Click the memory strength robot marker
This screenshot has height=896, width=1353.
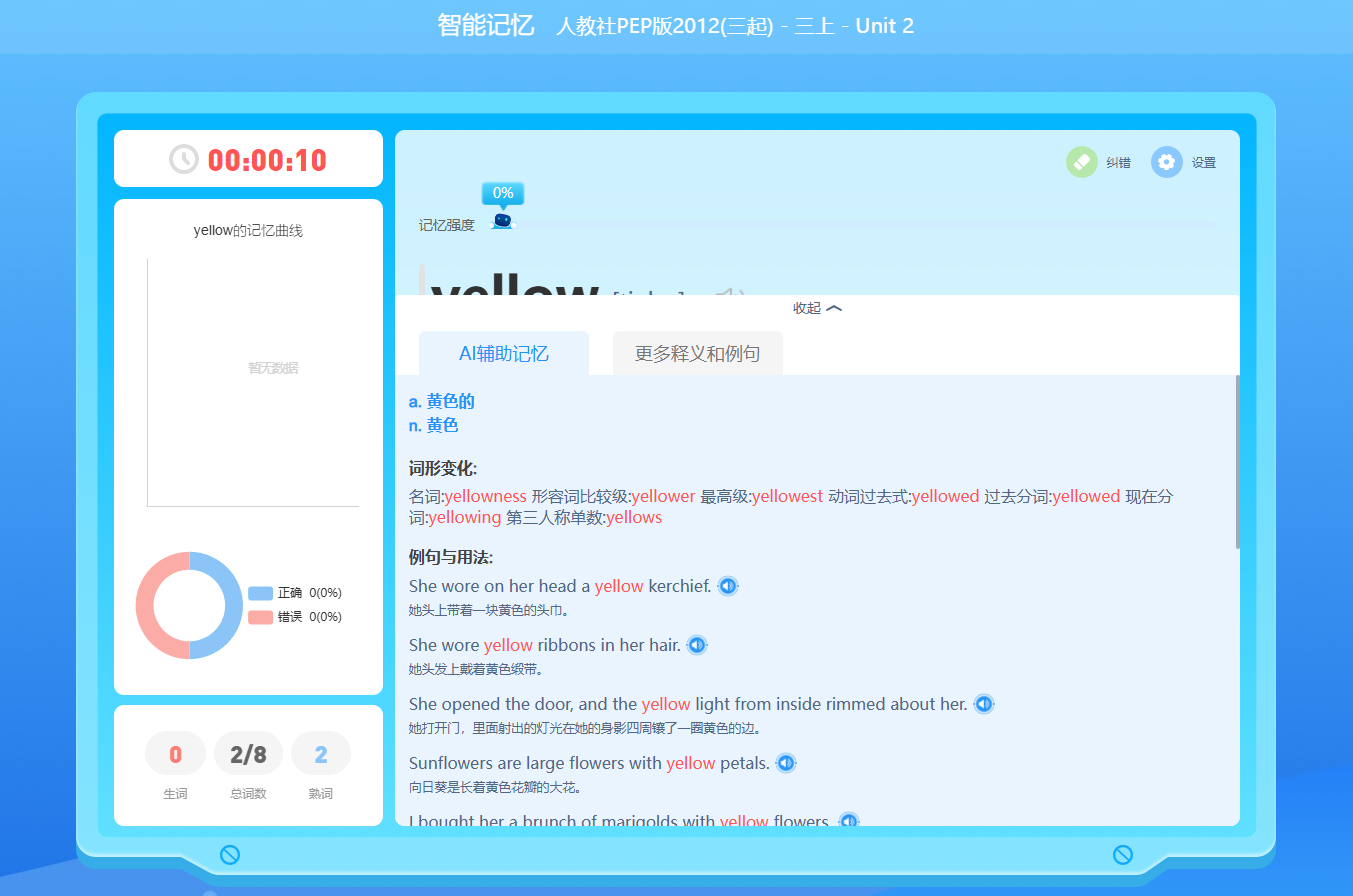coord(502,221)
